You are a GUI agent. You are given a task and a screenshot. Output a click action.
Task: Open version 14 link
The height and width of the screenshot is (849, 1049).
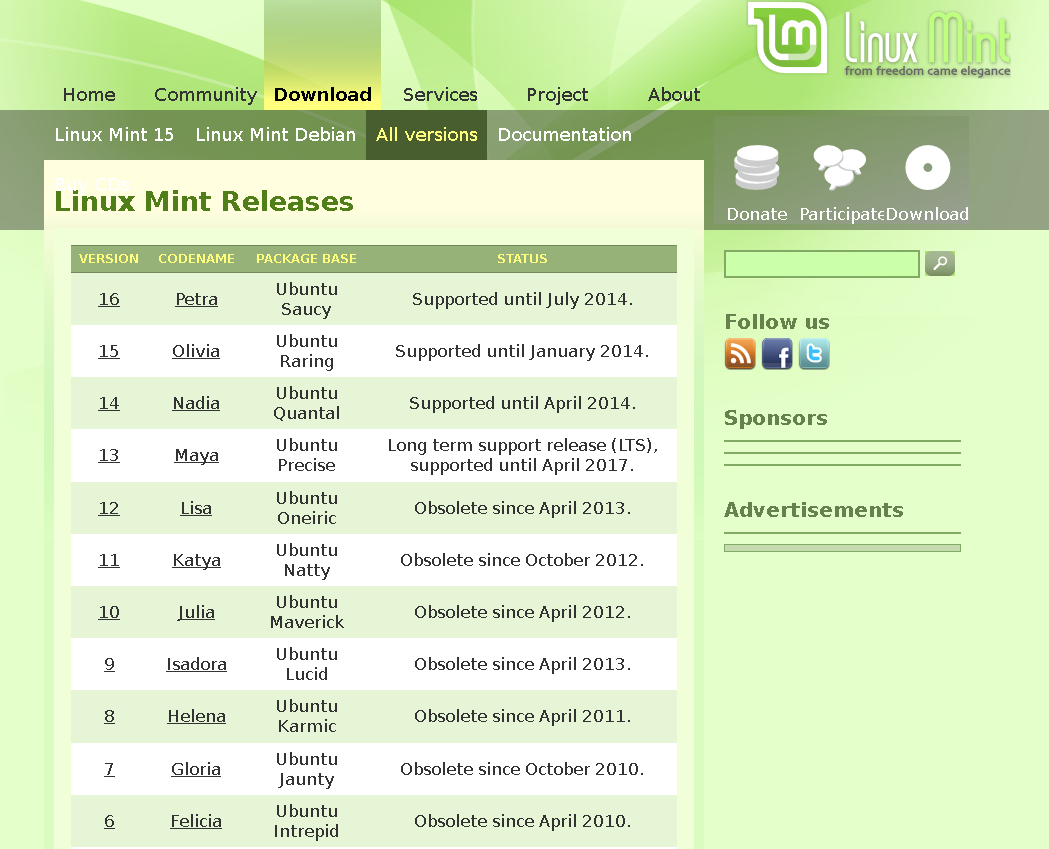tap(109, 403)
